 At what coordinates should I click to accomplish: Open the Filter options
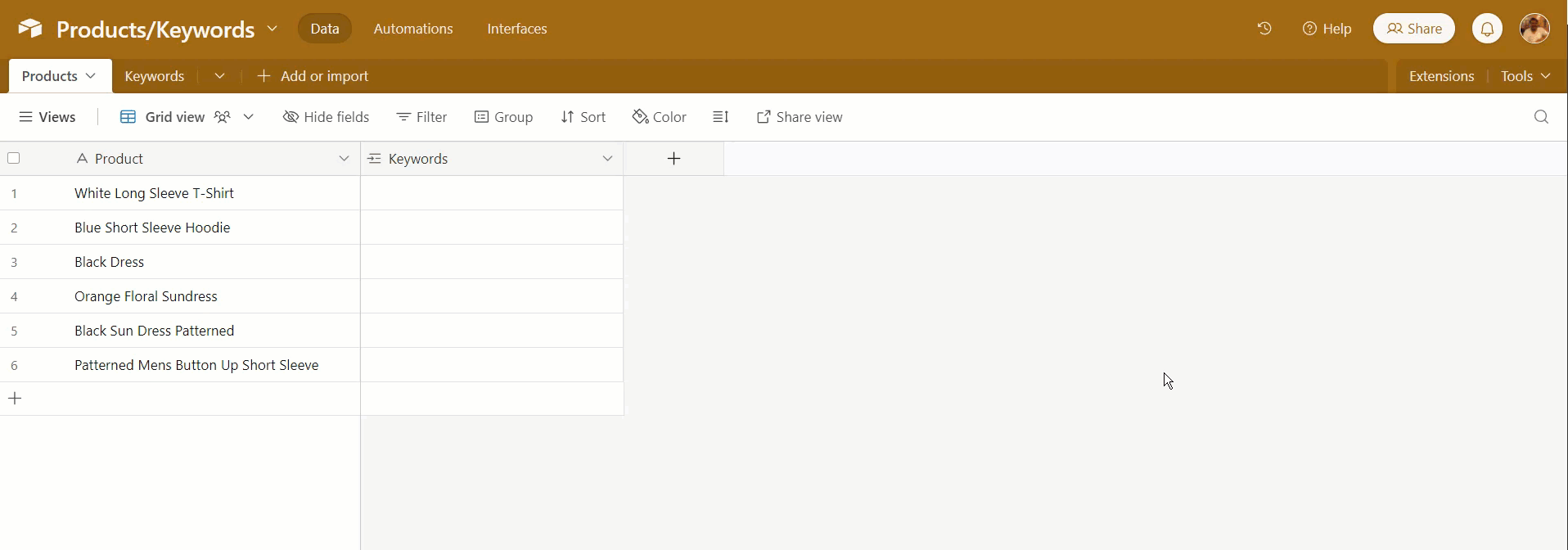point(421,117)
